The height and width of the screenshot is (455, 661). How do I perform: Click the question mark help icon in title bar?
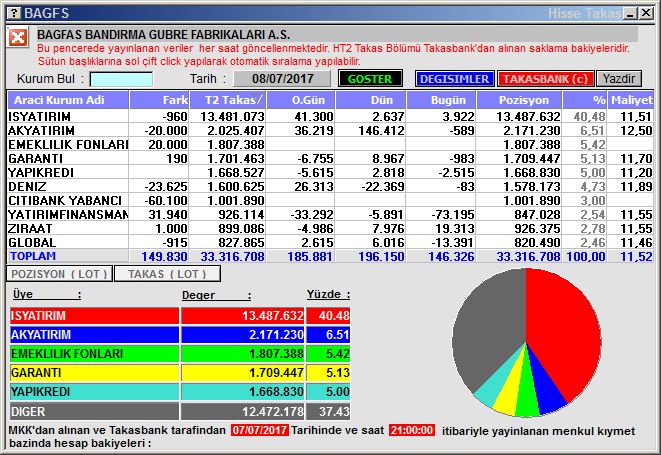click(x=14, y=13)
